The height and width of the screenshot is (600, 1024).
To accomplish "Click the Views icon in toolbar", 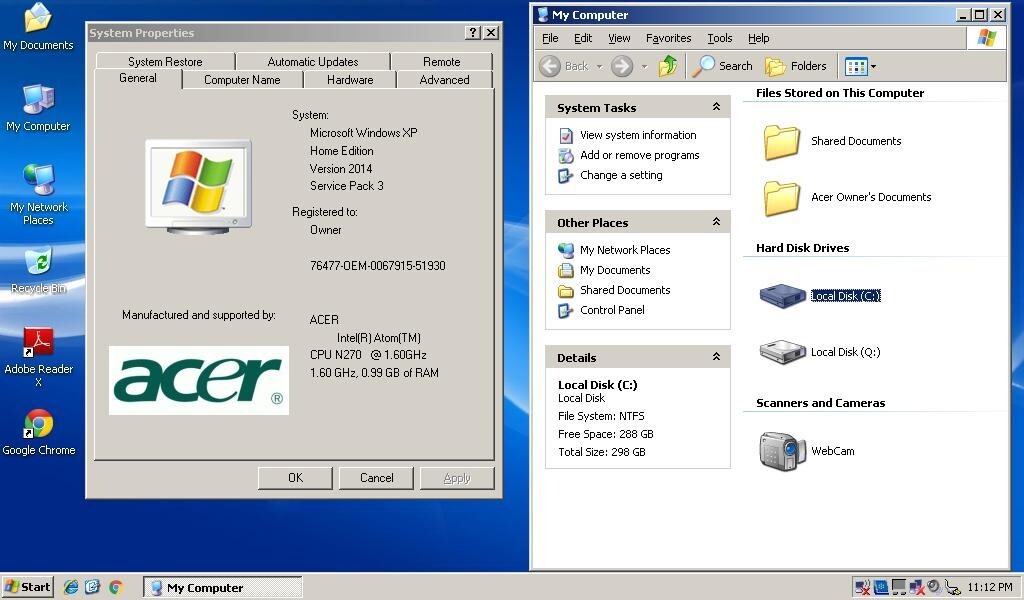I will 856,66.
